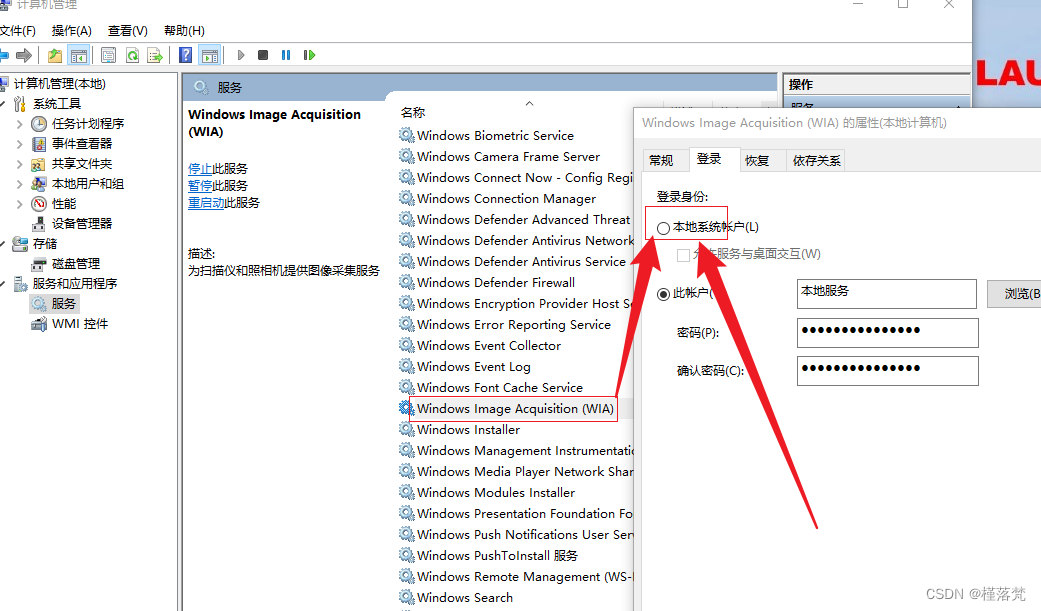
Task: Click the 确认密码(C) password field
Action: [x=888, y=371]
